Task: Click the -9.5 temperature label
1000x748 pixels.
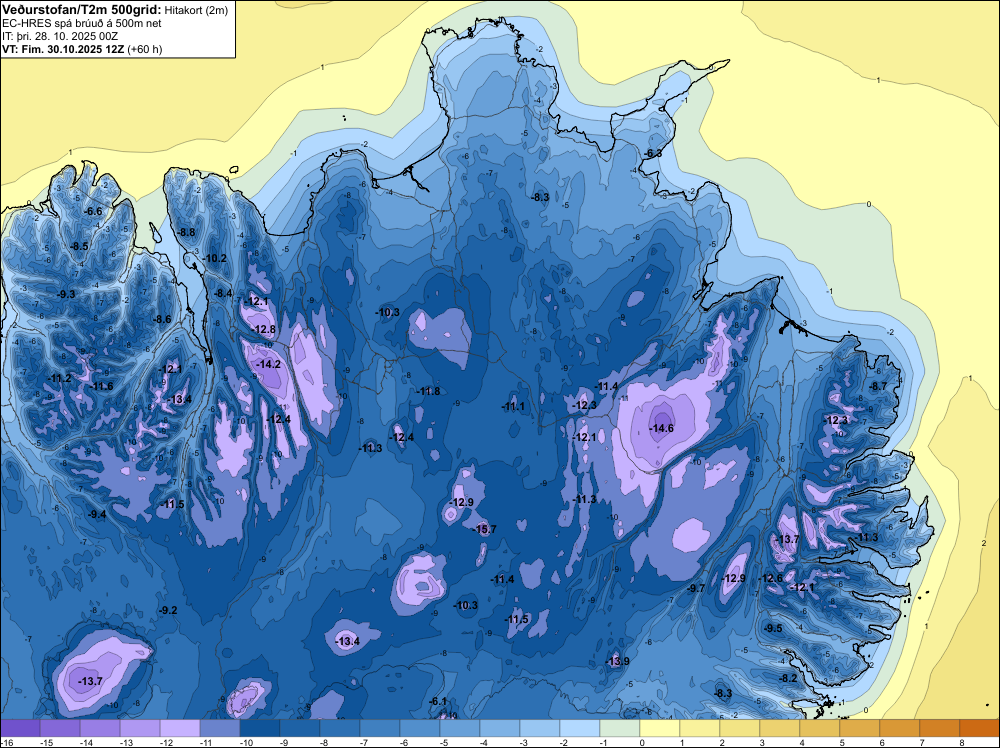Action: pyautogui.click(x=773, y=628)
